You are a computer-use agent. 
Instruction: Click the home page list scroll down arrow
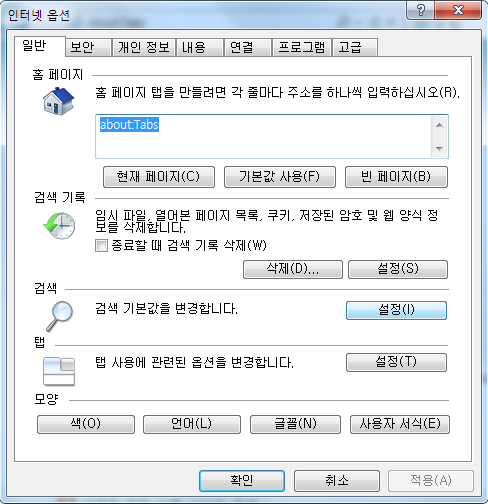point(439,148)
